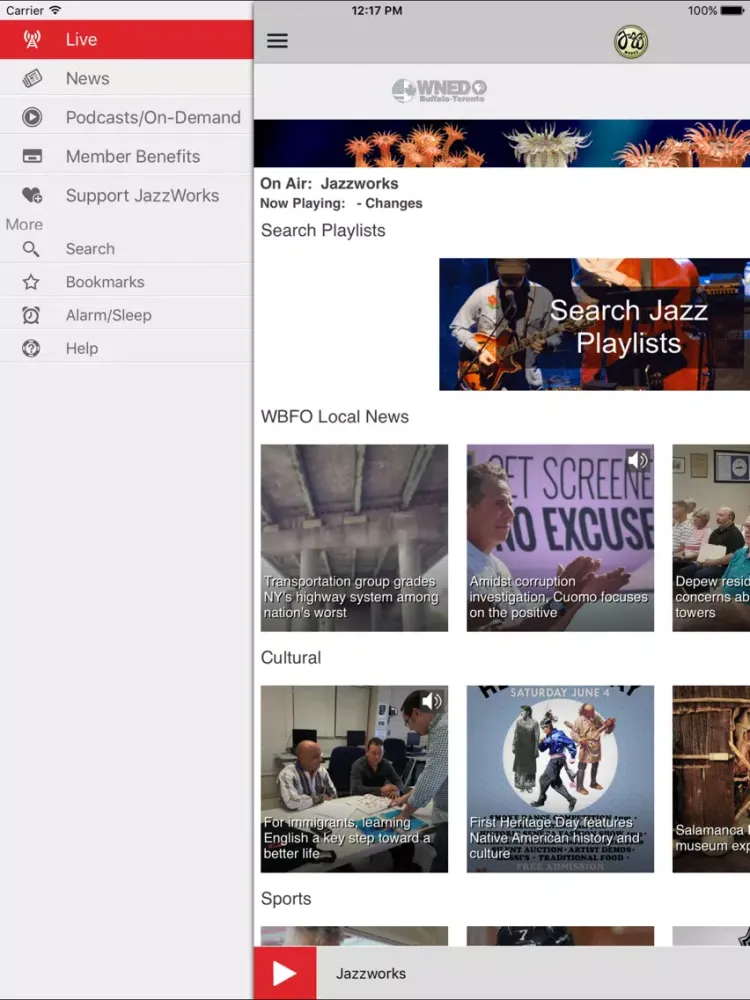Tap the On Air: Jazzworks text
This screenshot has height=1000, width=750.
click(329, 184)
